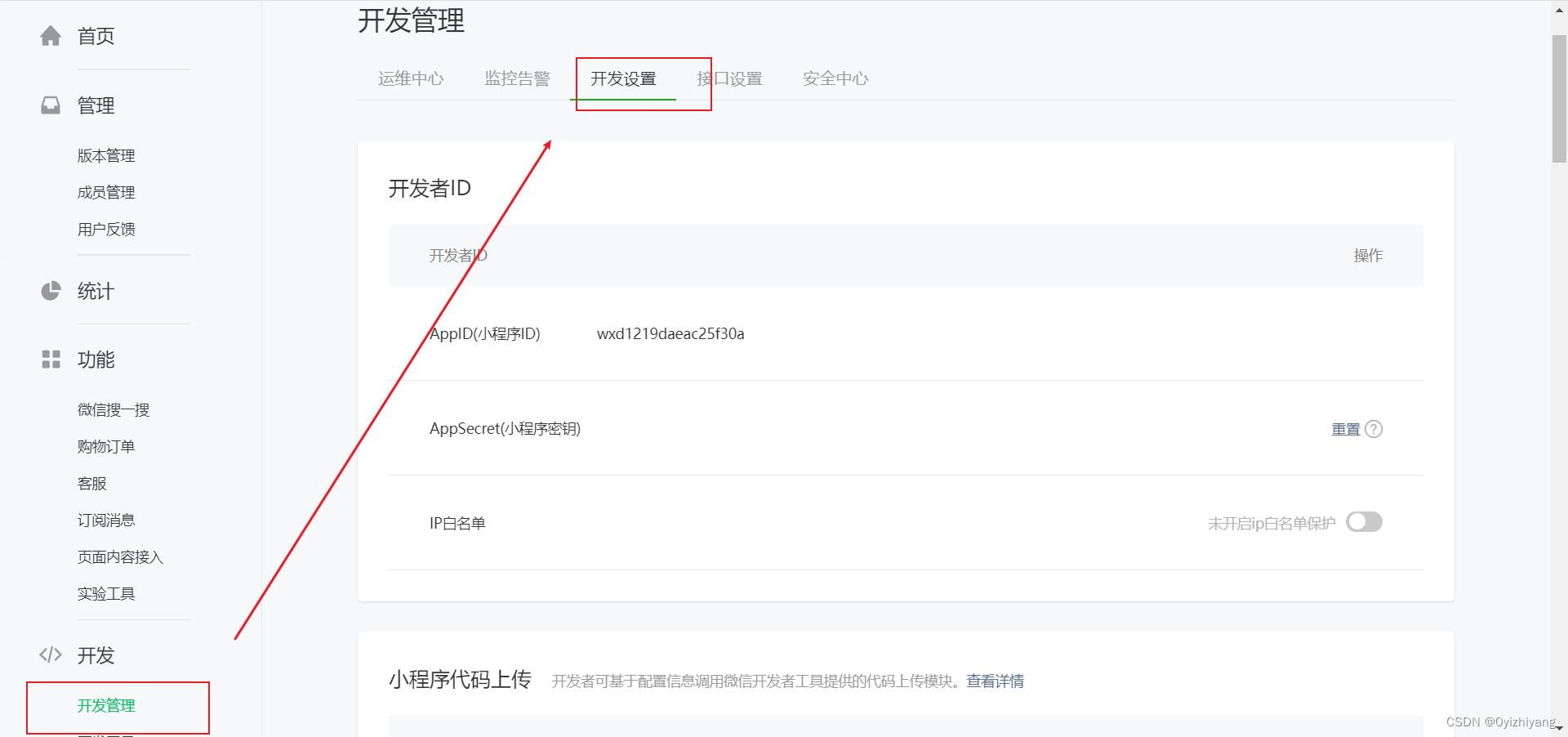Switch to the 监控告警 tab
1568x737 pixels.
(x=517, y=78)
